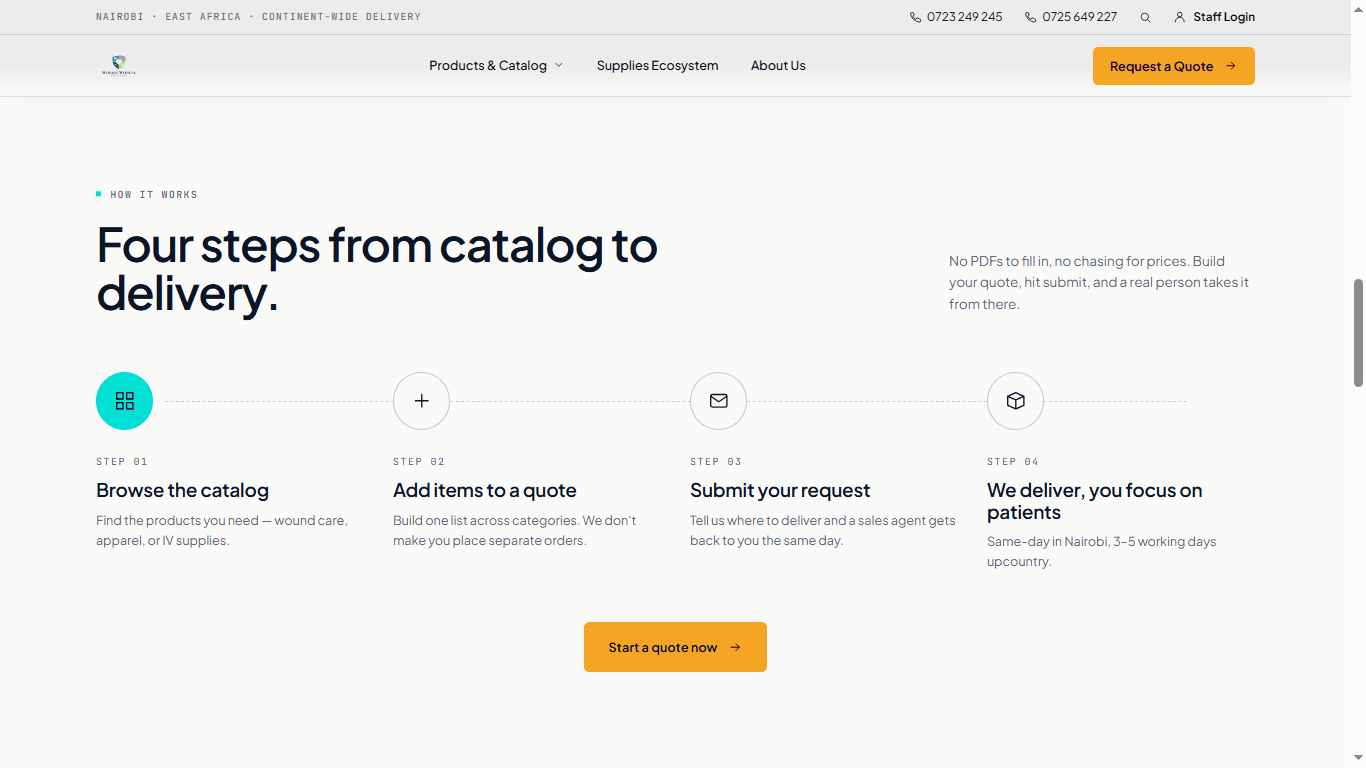1366x768 pixels.
Task: Click the user icon beside Staff Login
Action: 1179,17
